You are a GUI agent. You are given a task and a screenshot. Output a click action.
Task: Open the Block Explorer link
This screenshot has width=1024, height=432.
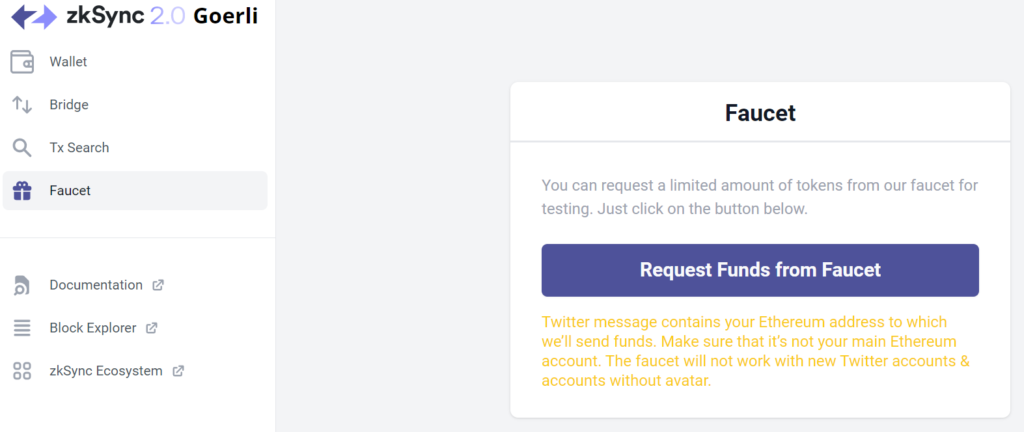click(x=93, y=328)
